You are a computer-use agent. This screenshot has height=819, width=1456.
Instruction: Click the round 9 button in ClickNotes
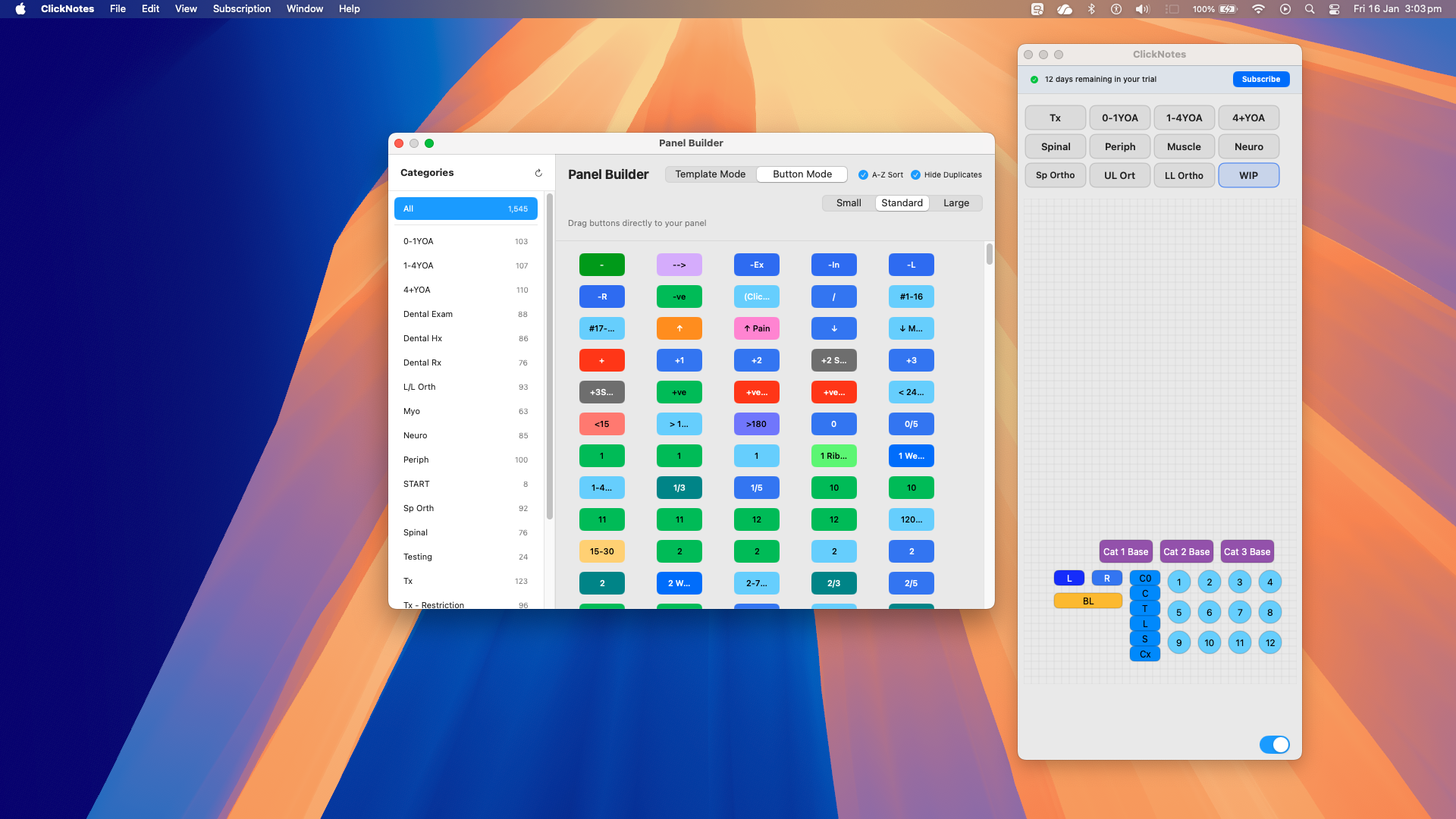coord(1179,643)
